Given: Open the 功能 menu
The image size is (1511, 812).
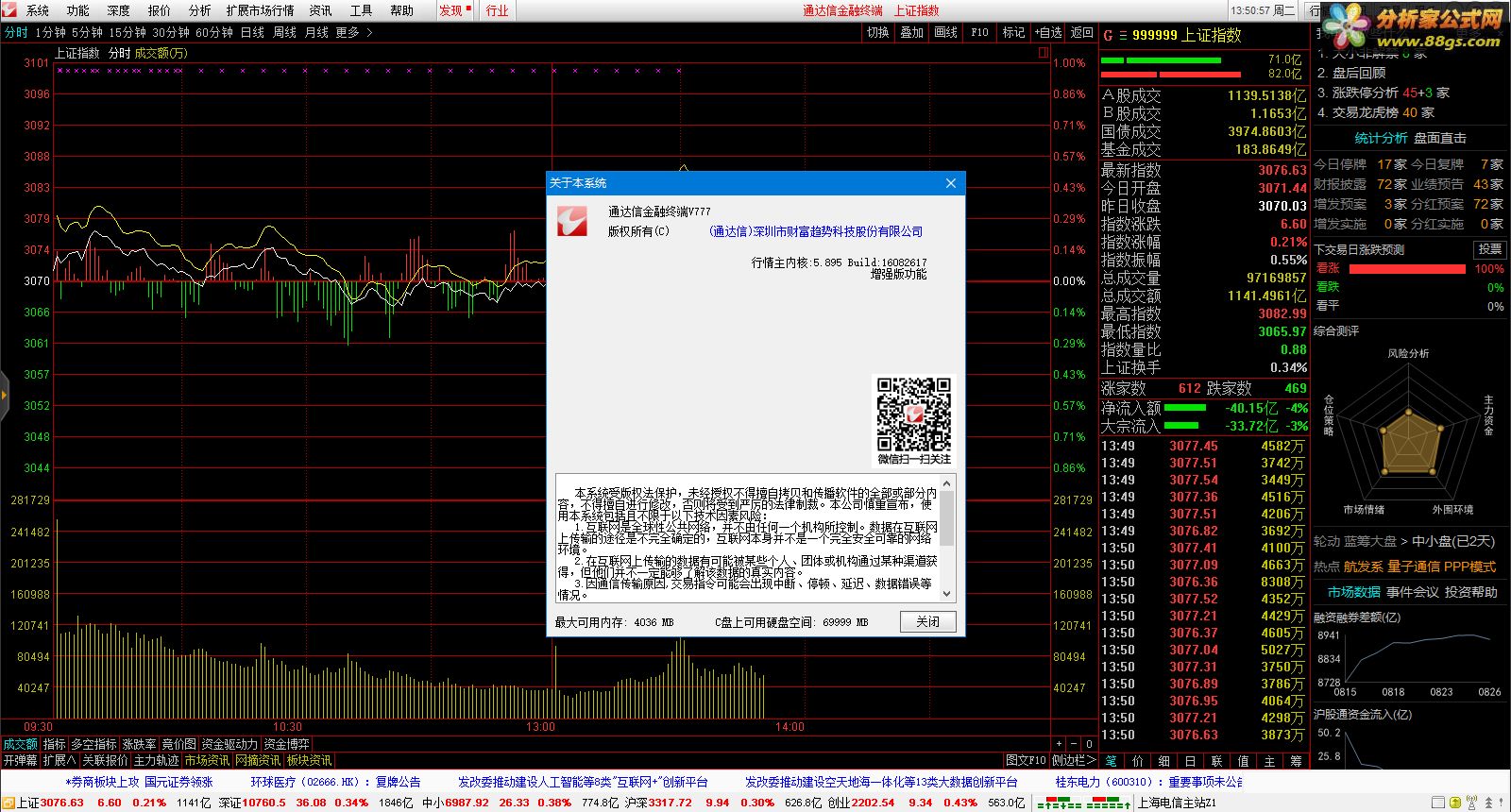Looking at the screenshot, I should (78, 10).
